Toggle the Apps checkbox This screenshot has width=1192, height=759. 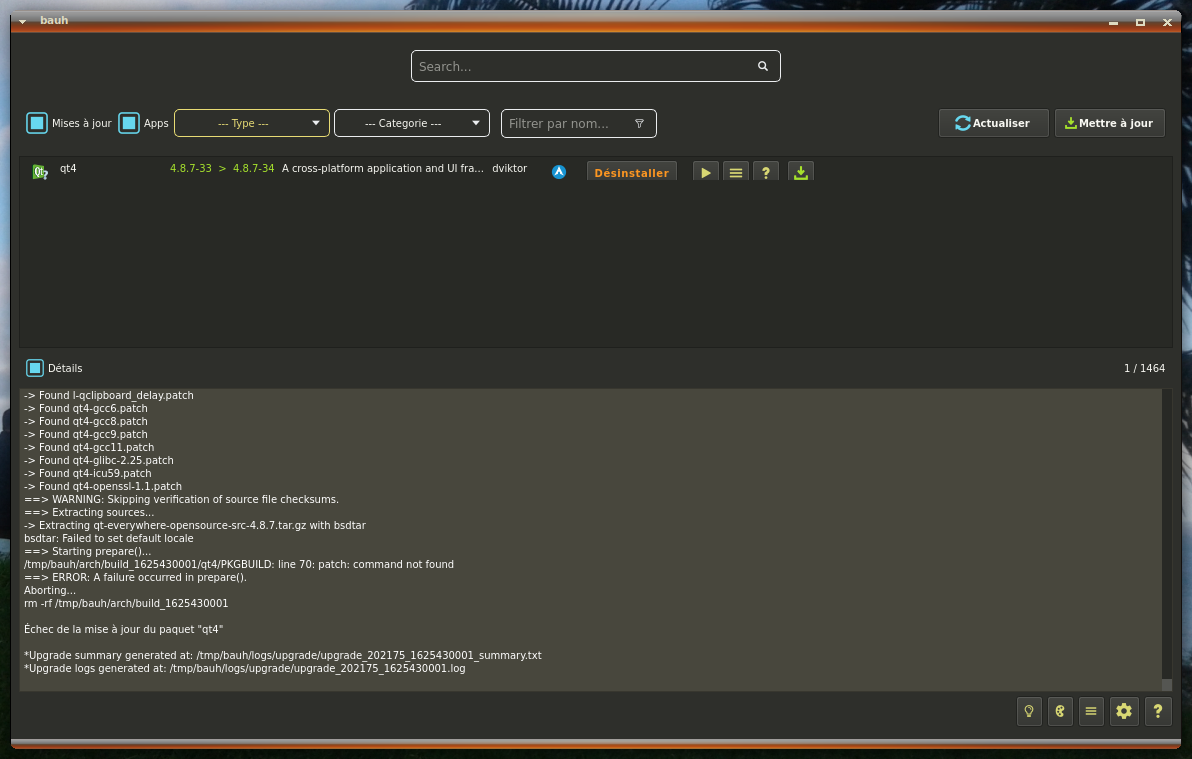coord(128,123)
